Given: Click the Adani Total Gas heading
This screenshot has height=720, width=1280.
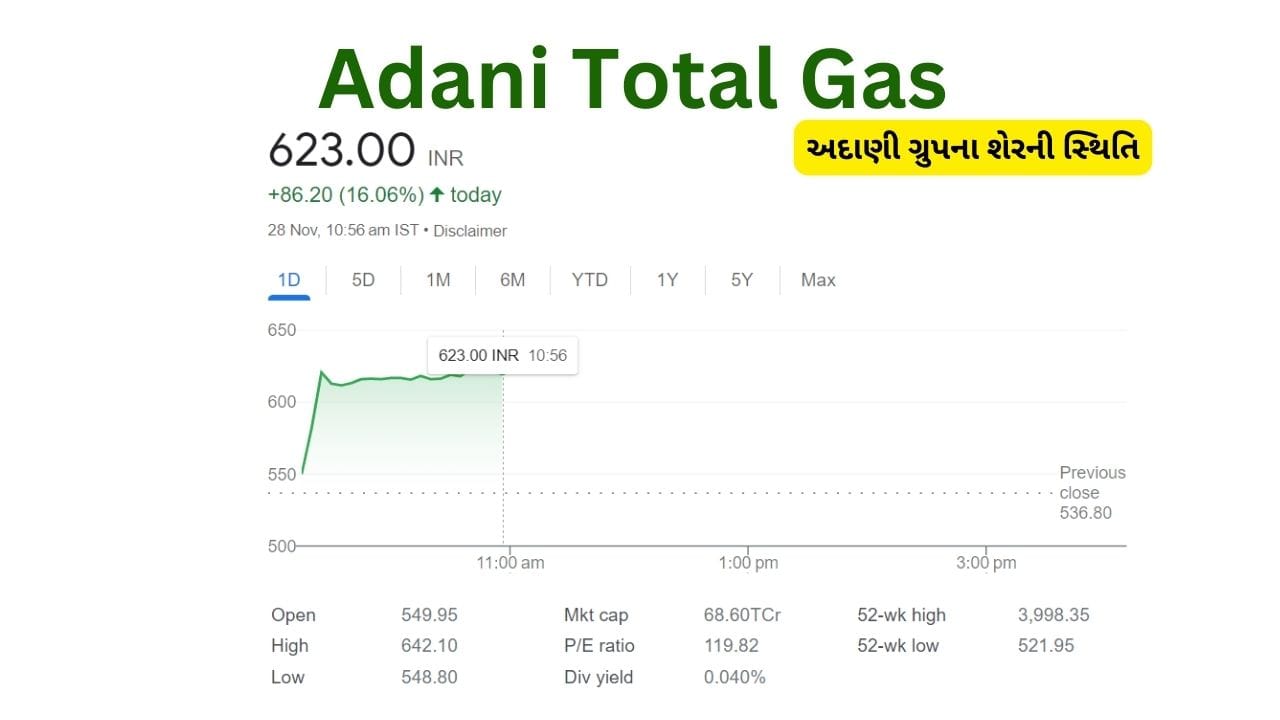Looking at the screenshot, I should click(x=632, y=80).
